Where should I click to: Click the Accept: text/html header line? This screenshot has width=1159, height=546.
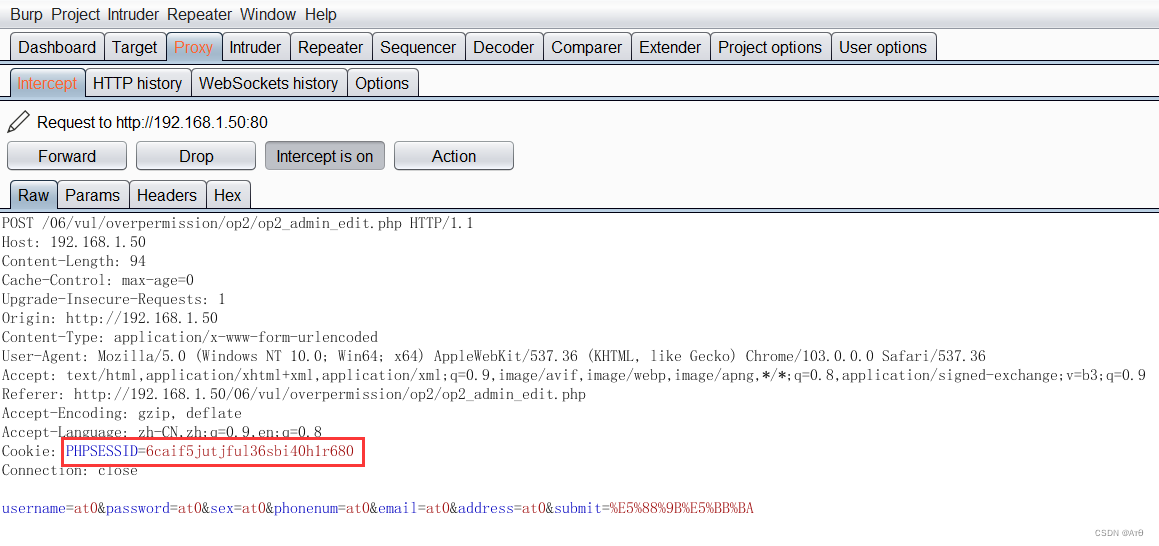pos(574,375)
